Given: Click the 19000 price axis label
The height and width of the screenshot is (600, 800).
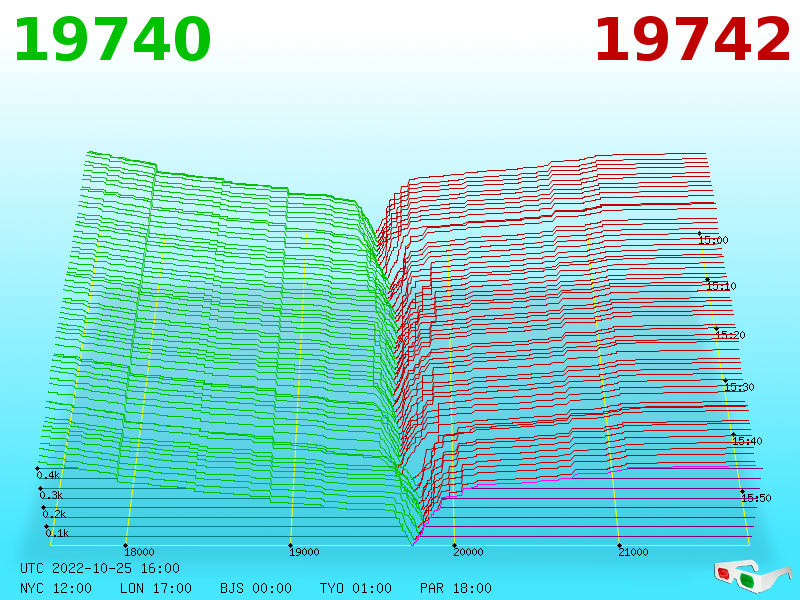Looking at the screenshot, I should point(304,552).
